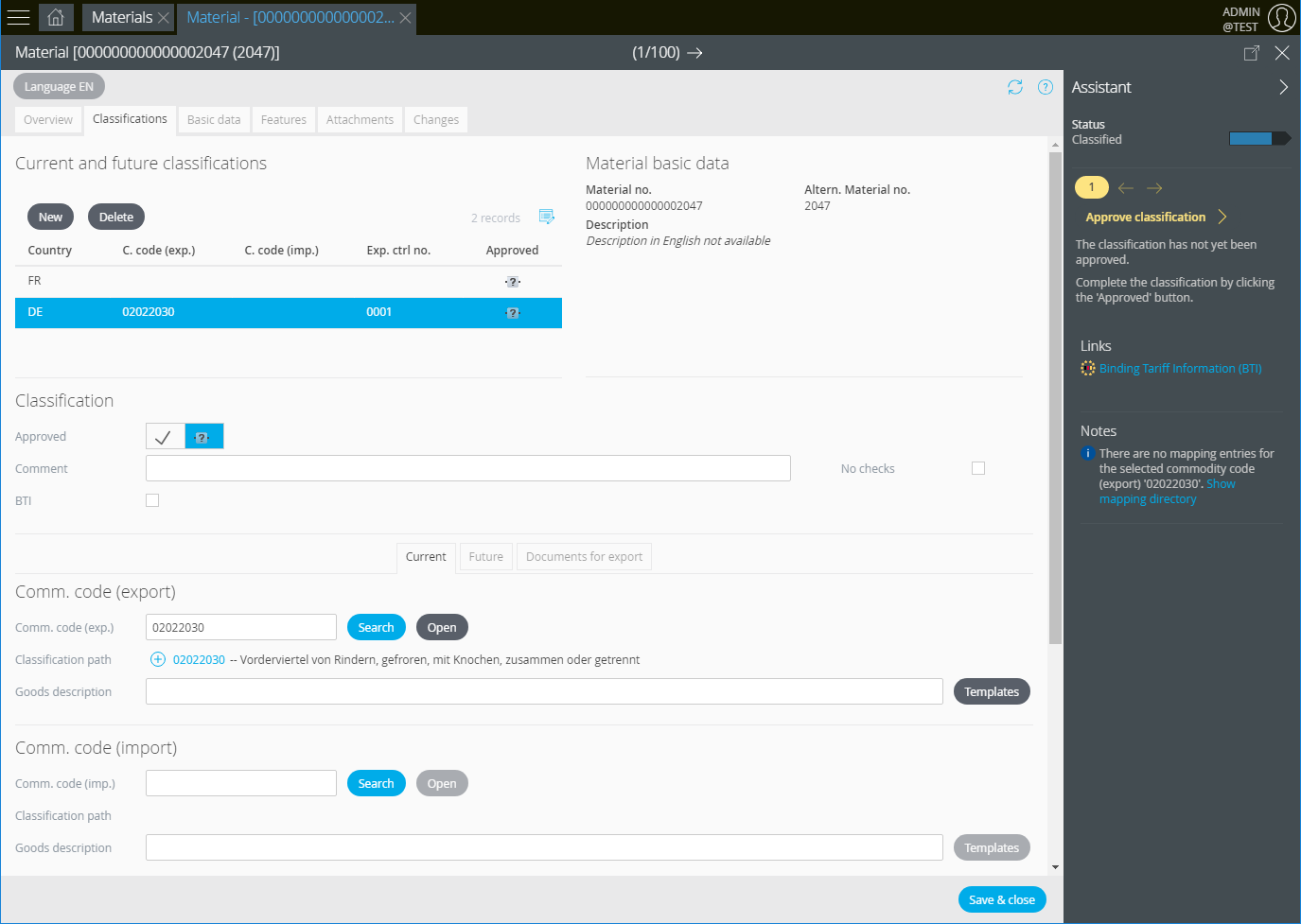Click the import Goods description field
Viewport: 1301px width, 924px height.
544,847
